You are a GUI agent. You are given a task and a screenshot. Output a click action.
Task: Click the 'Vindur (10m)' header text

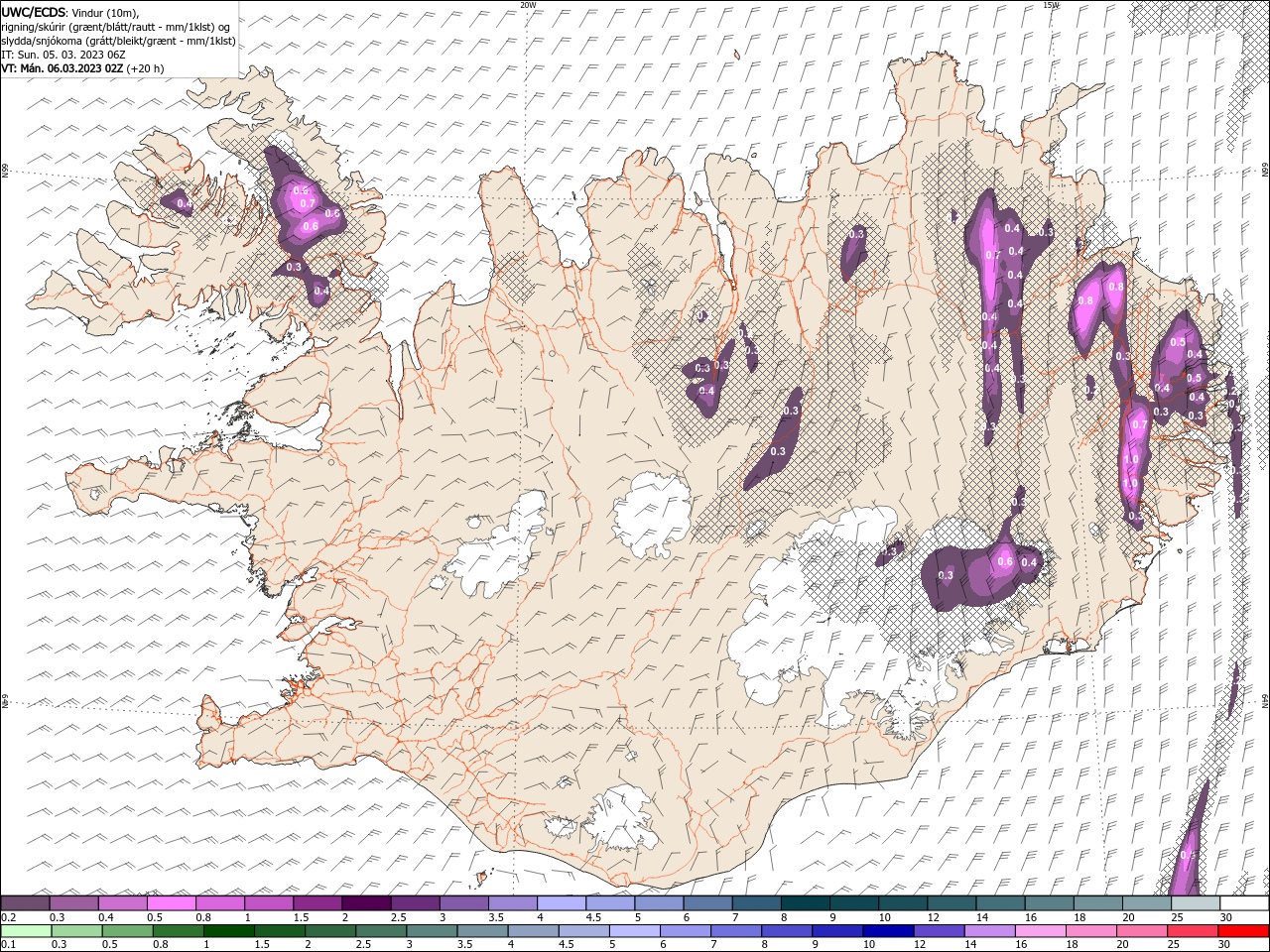coord(106,12)
